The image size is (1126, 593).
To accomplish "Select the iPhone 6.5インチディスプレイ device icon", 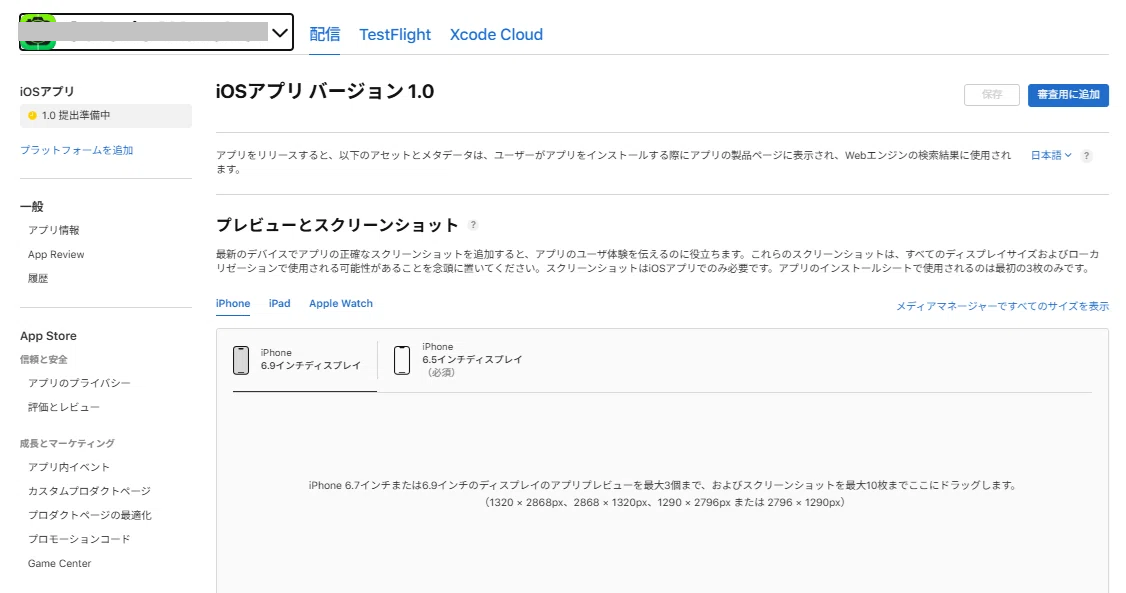I will coord(402,360).
